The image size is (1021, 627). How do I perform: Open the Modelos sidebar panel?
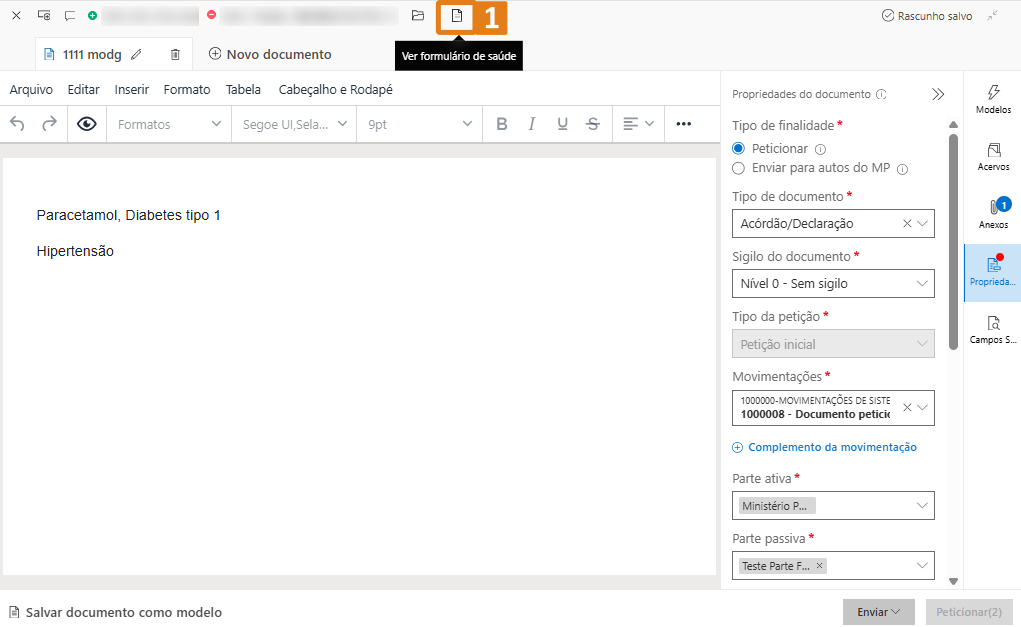coord(993,100)
